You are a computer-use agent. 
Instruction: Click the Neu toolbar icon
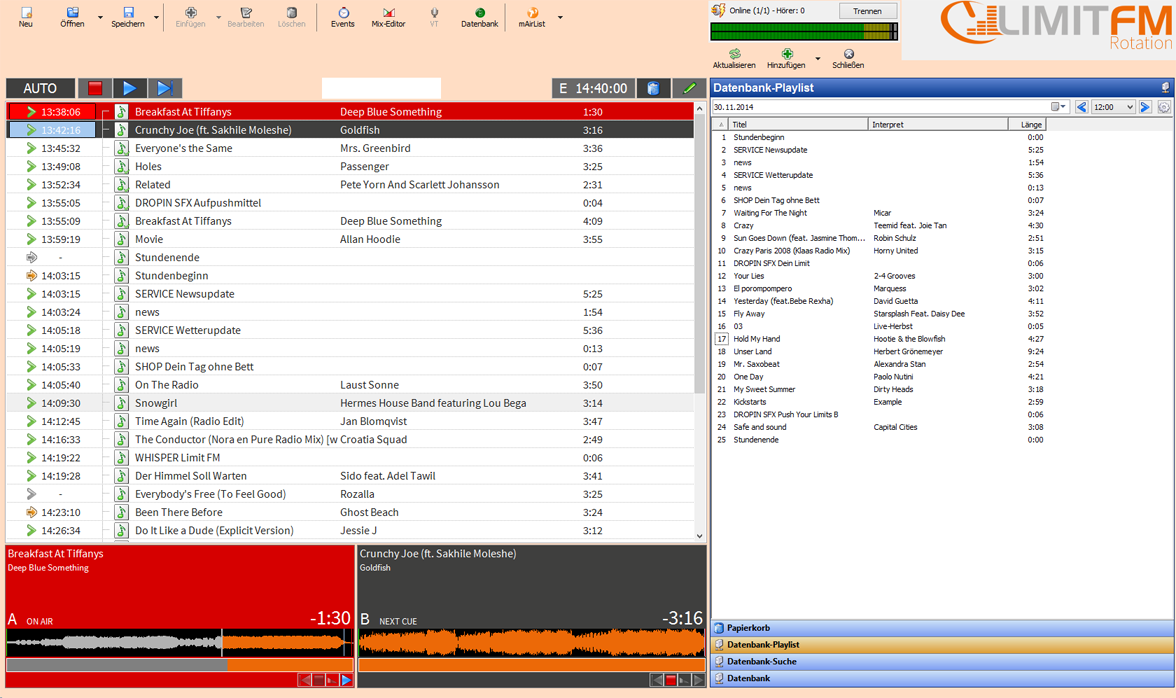point(26,15)
